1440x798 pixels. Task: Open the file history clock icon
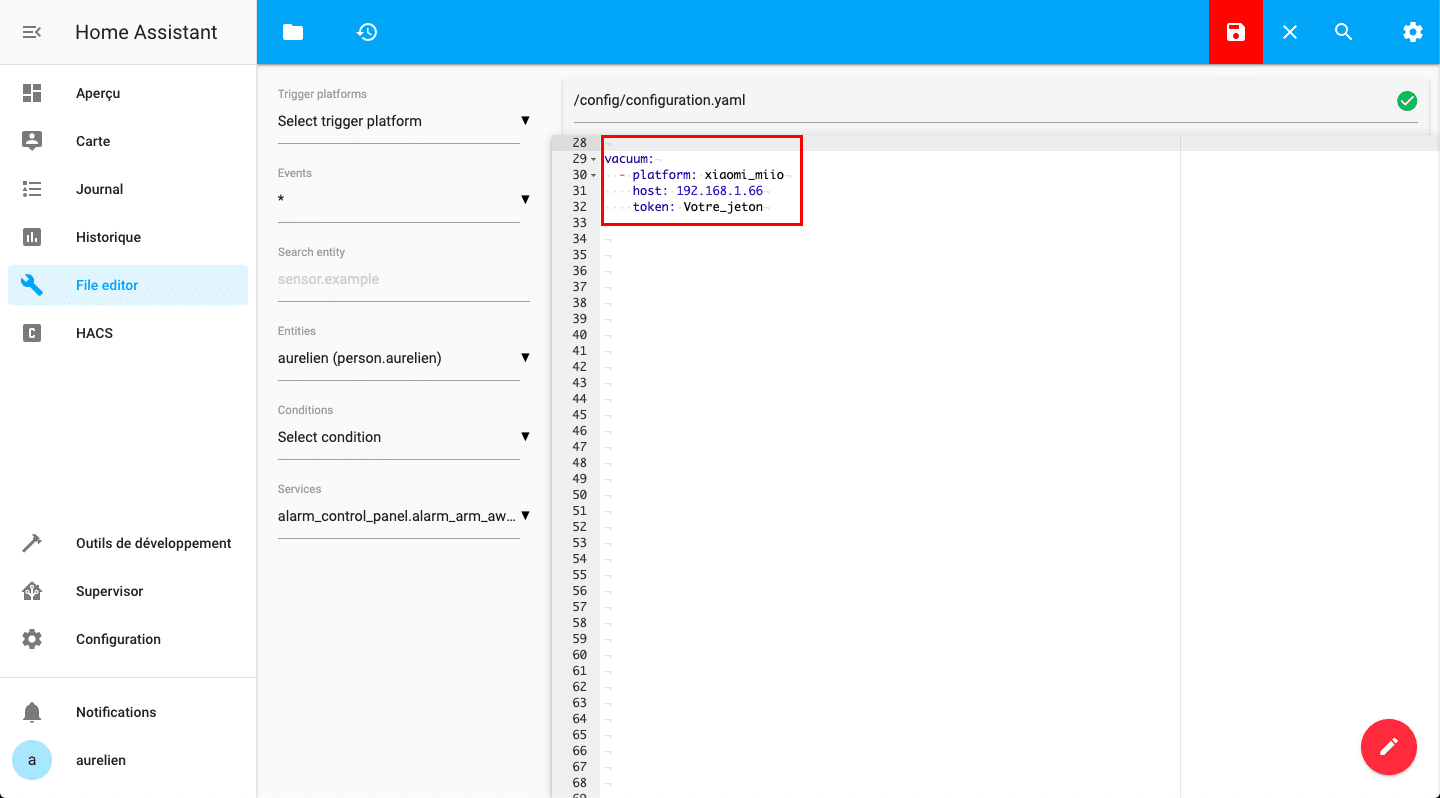(367, 32)
